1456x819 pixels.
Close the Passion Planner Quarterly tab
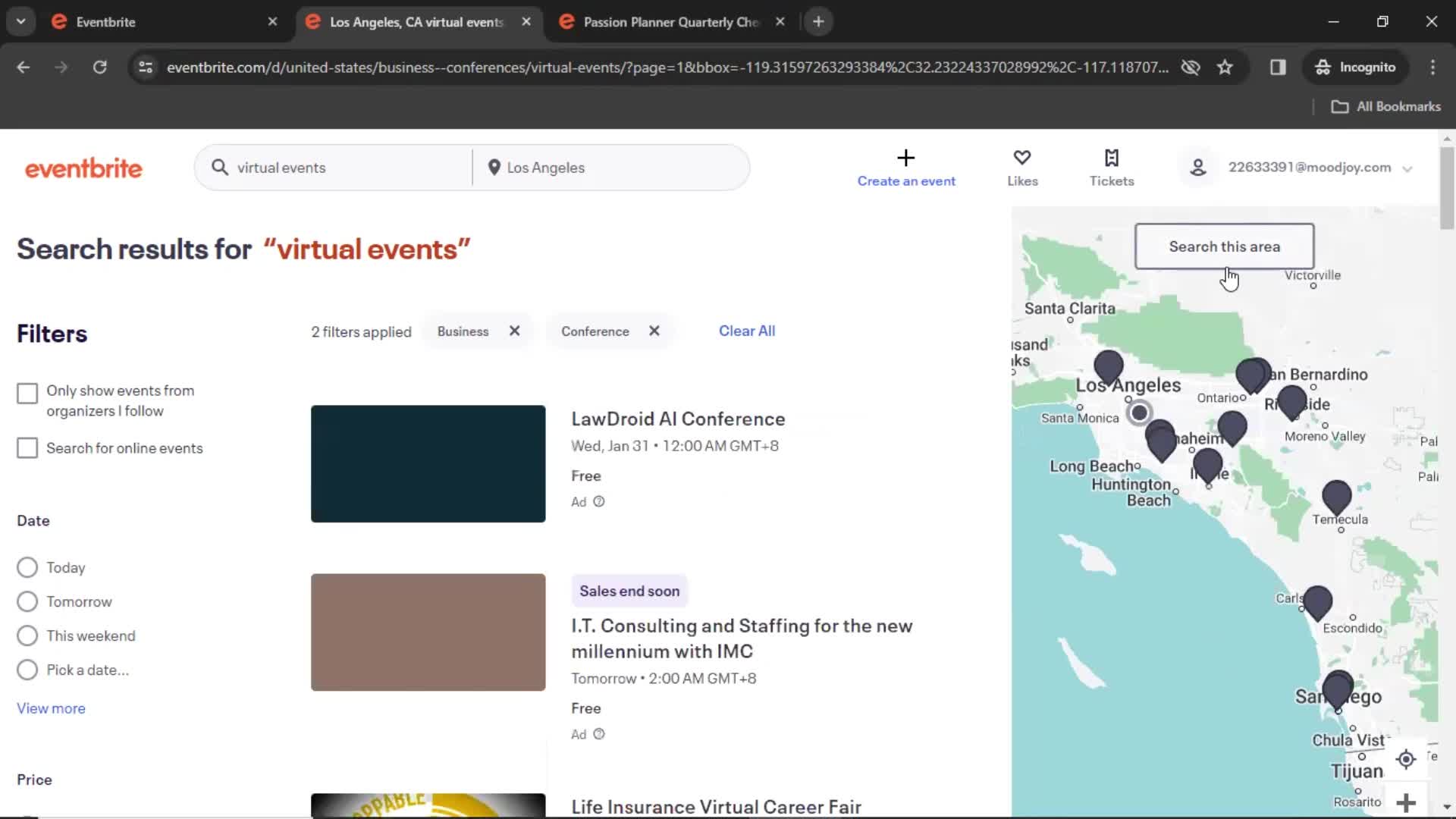pos(780,22)
